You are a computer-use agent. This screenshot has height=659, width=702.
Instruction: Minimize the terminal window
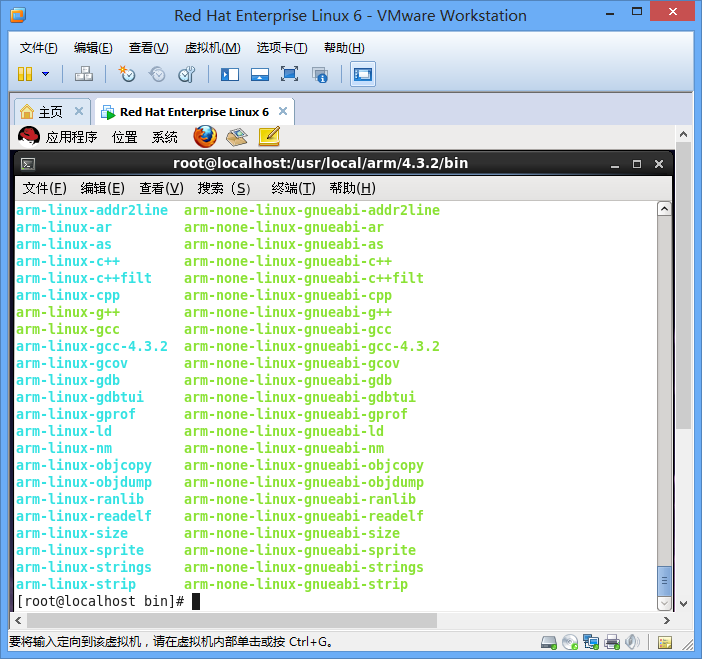tap(615, 165)
